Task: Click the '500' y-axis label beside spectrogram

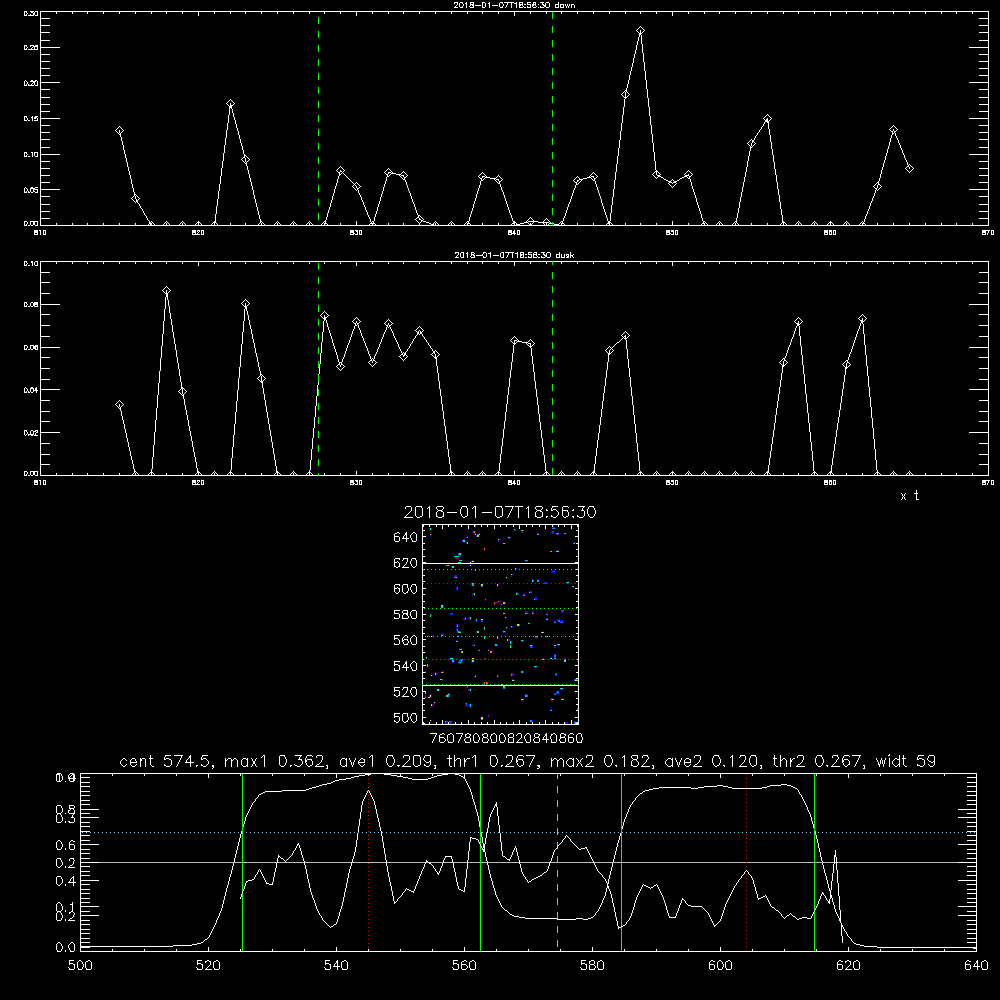Action: click(406, 718)
